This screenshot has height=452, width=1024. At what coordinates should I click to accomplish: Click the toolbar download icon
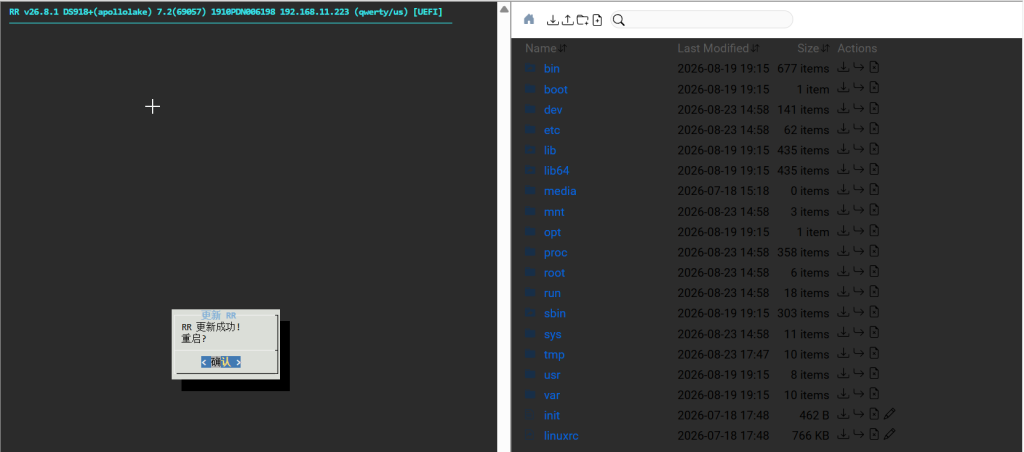tap(552, 20)
